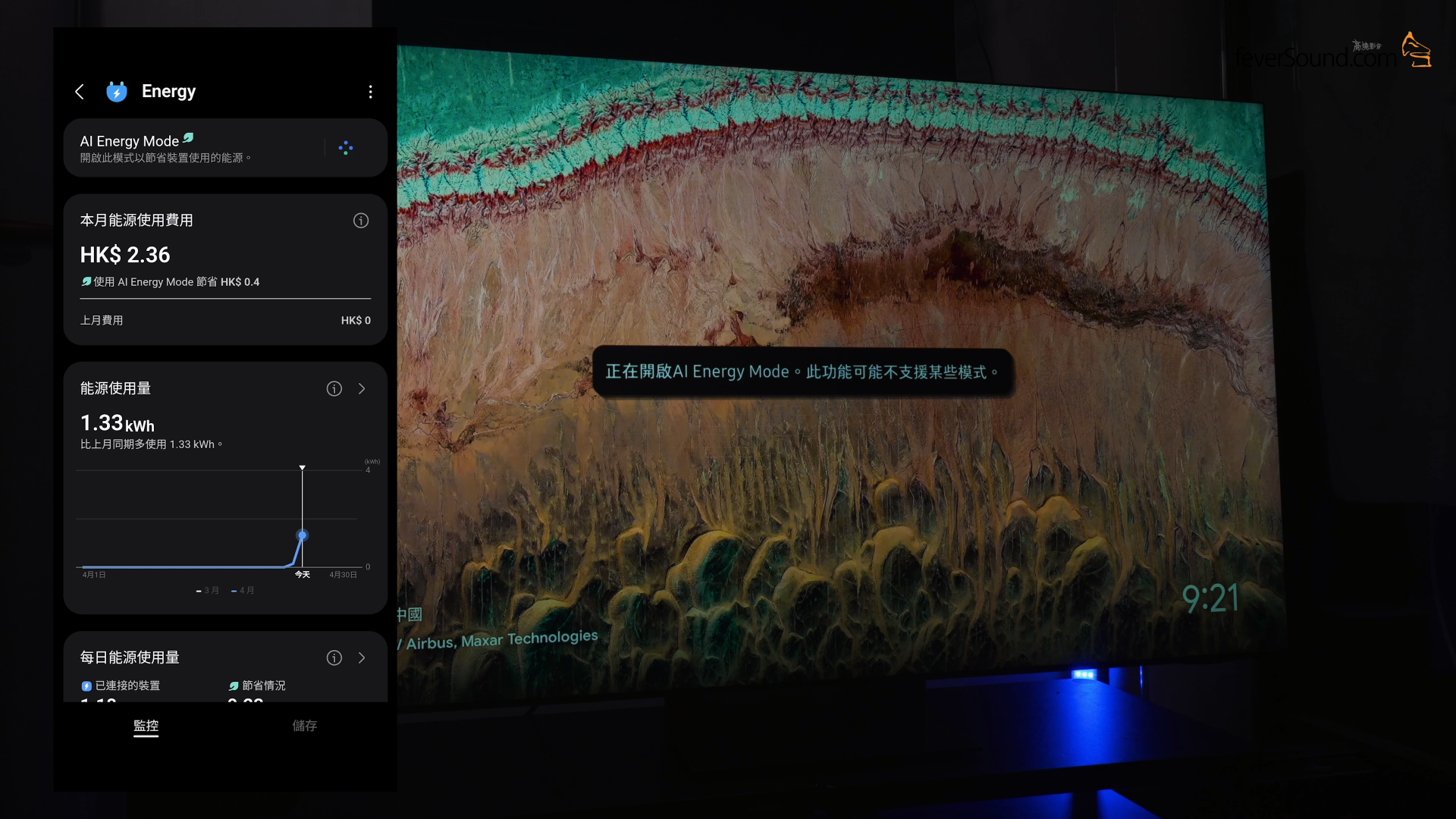The image size is (1456, 819).
Task: Click the green leaf beside AI Energy Mode
Action: [189, 138]
